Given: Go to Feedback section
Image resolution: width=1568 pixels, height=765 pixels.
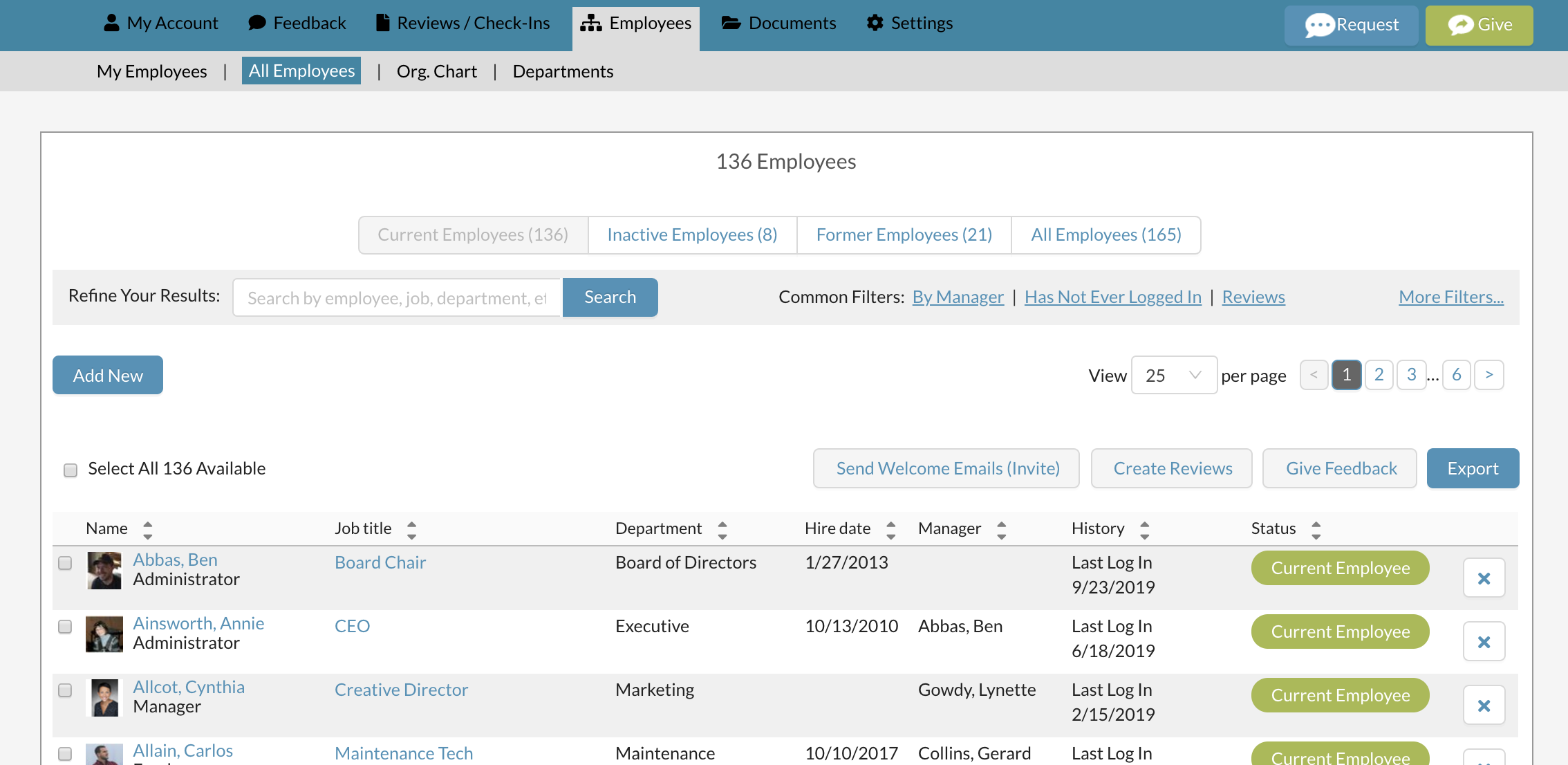Looking at the screenshot, I should pyautogui.click(x=297, y=24).
